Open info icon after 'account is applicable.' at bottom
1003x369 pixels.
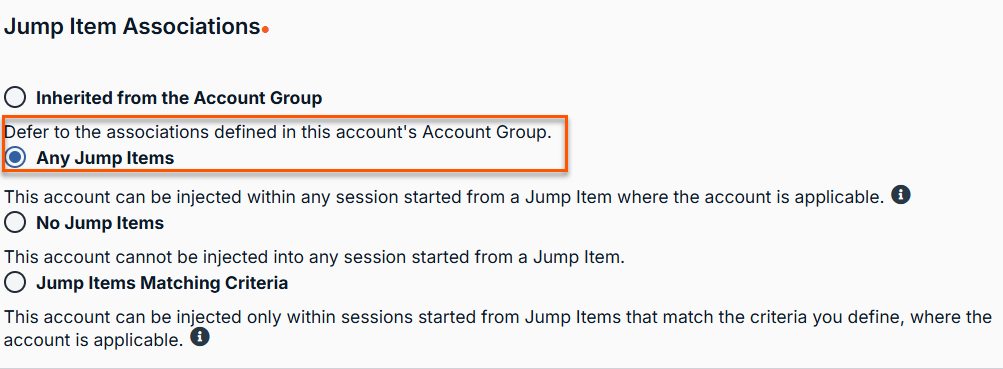[x=200, y=336]
